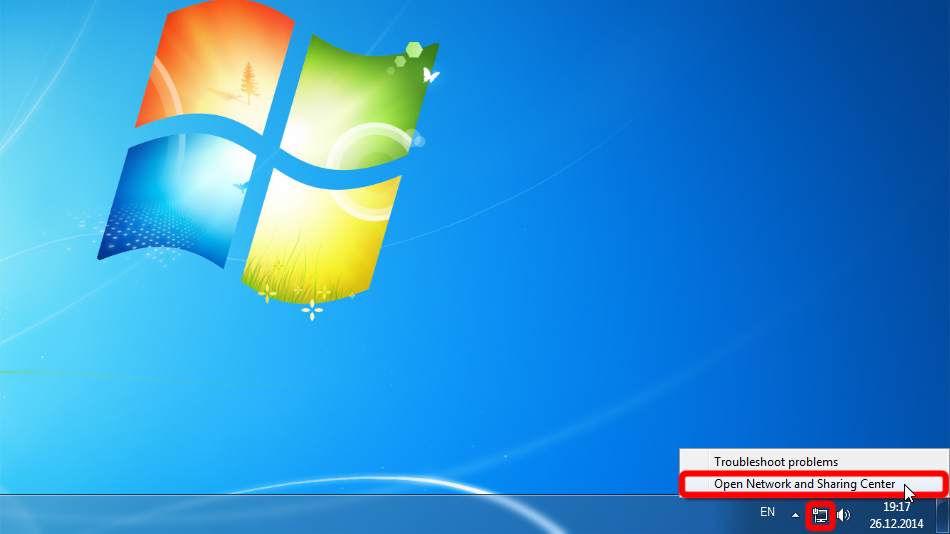Click the white flower below yellow pane
The image size is (950, 534).
[313, 309]
